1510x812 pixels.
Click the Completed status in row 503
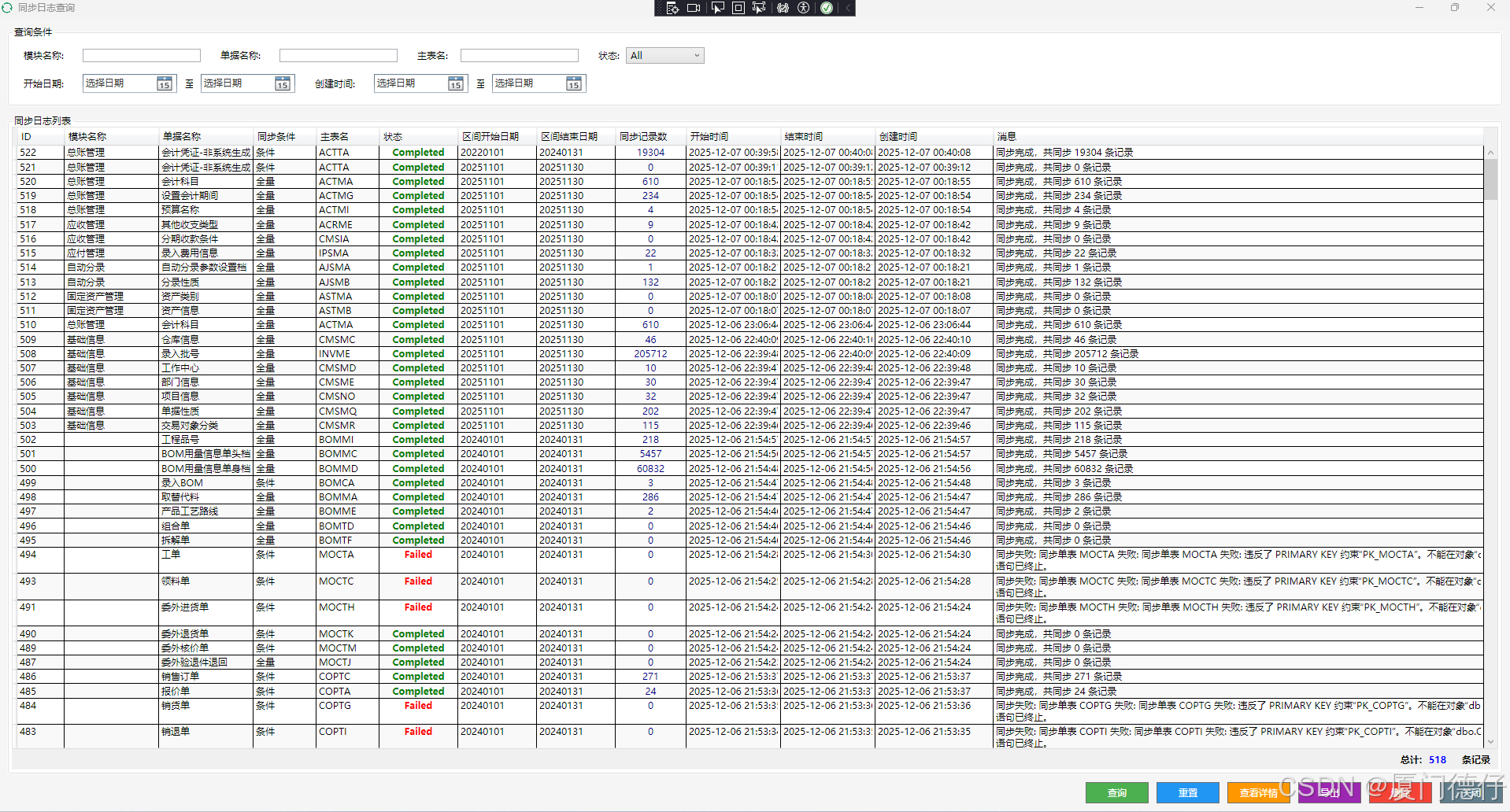pos(418,426)
